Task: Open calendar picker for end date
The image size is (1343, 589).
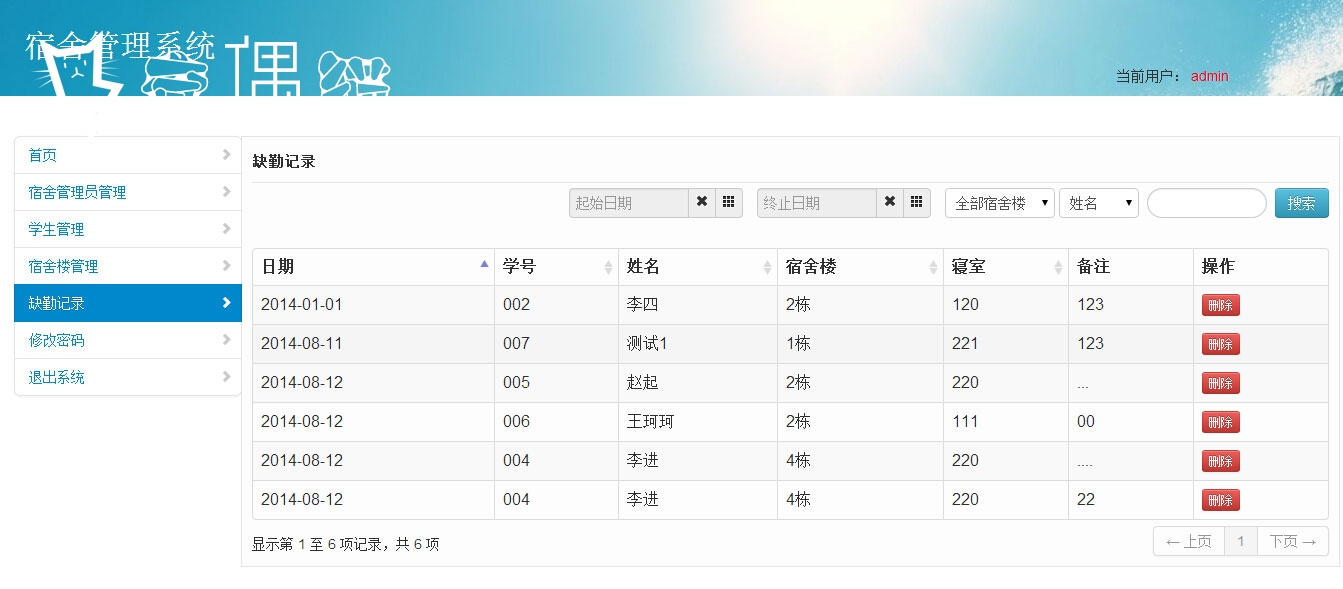Action: pyautogui.click(x=917, y=203)
